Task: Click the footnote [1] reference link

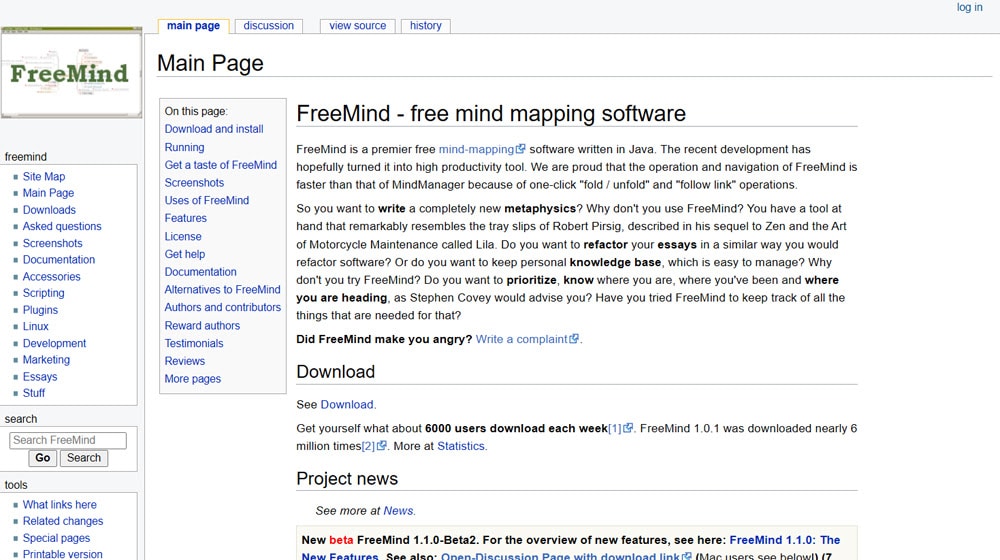Action: pos(615,428)
